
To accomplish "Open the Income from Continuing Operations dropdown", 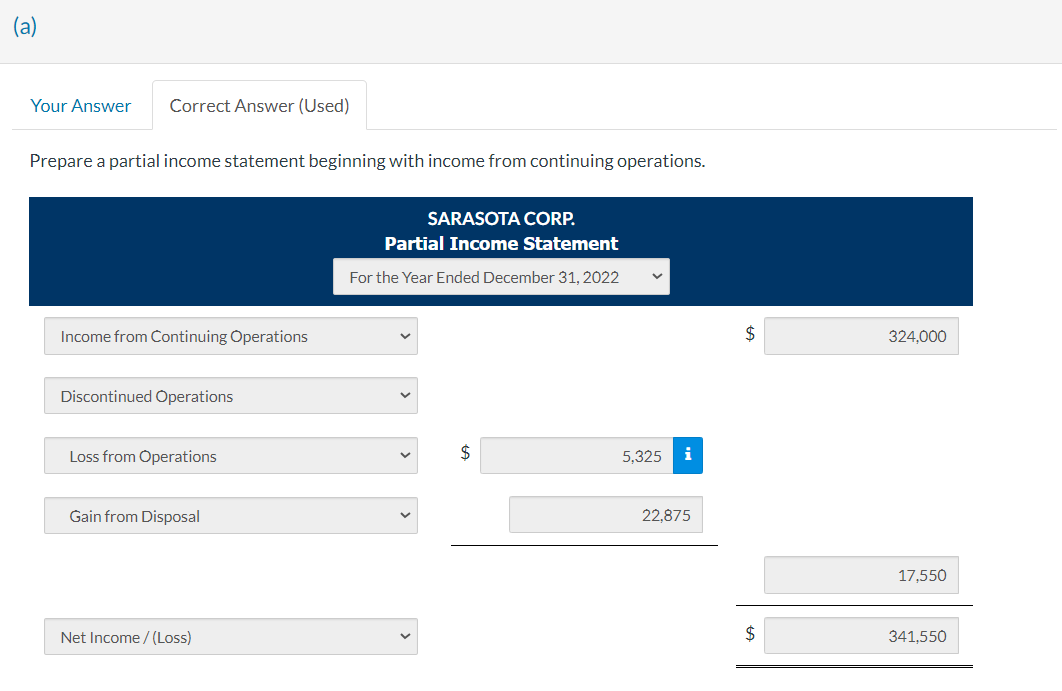I will [230, 336].
